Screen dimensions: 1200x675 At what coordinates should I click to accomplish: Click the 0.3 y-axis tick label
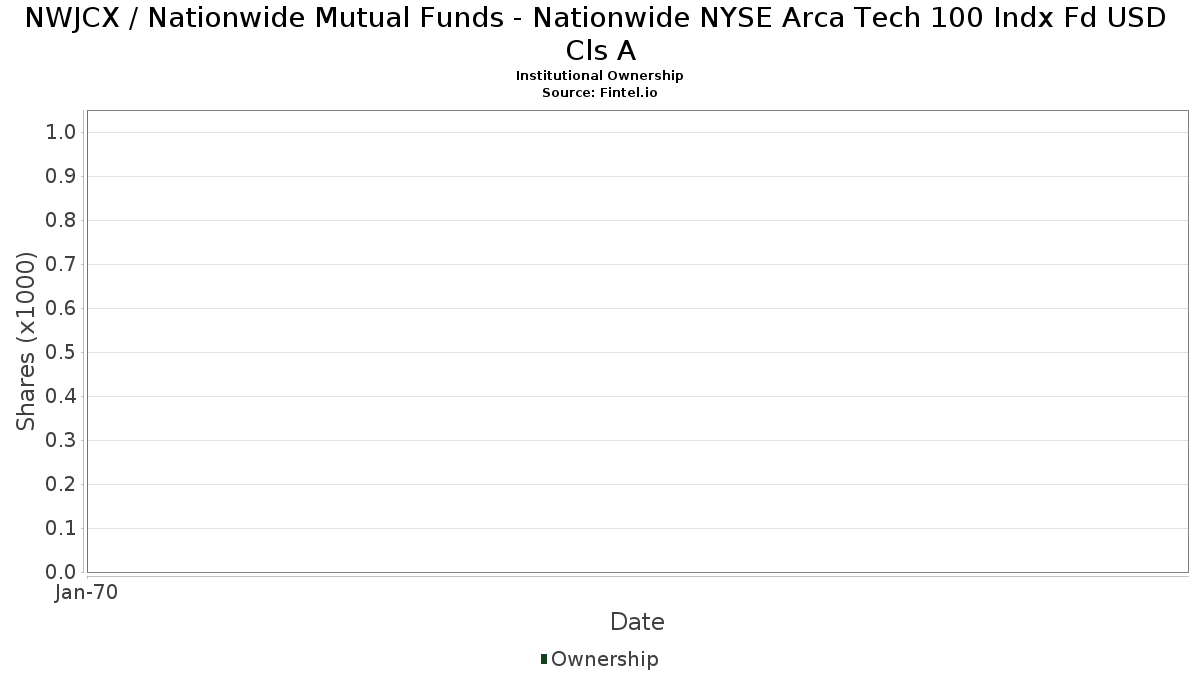coord(61,441)
